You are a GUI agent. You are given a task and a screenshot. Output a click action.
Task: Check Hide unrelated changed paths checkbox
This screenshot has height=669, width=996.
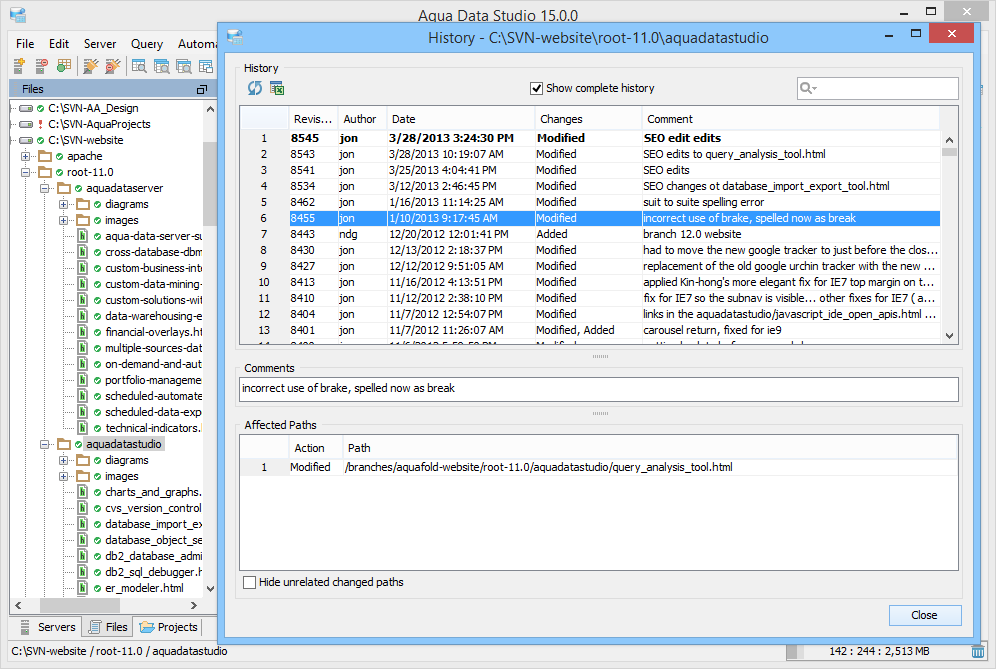(250, 582)
